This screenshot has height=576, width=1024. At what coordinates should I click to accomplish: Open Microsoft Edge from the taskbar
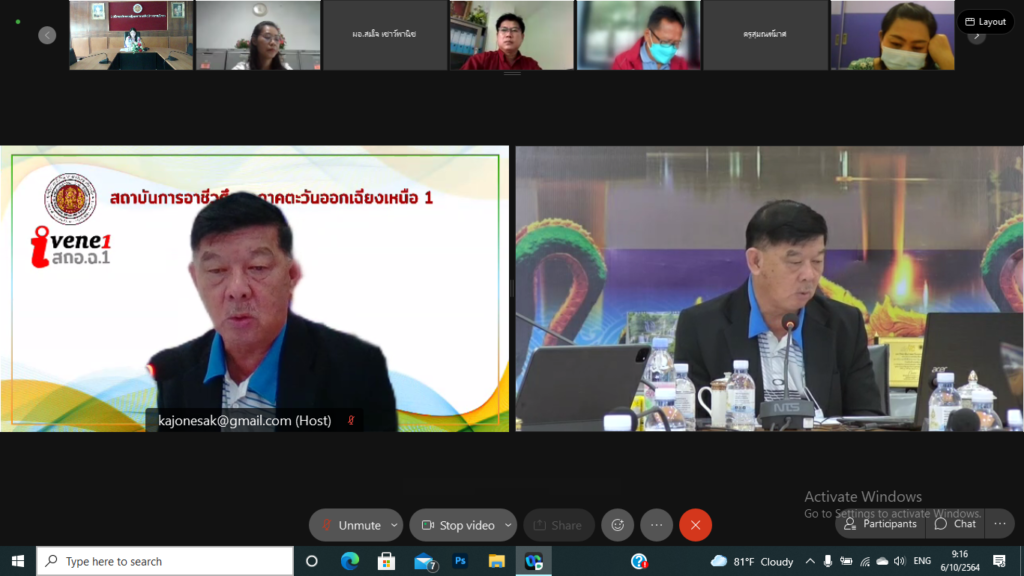coord(349,561)
